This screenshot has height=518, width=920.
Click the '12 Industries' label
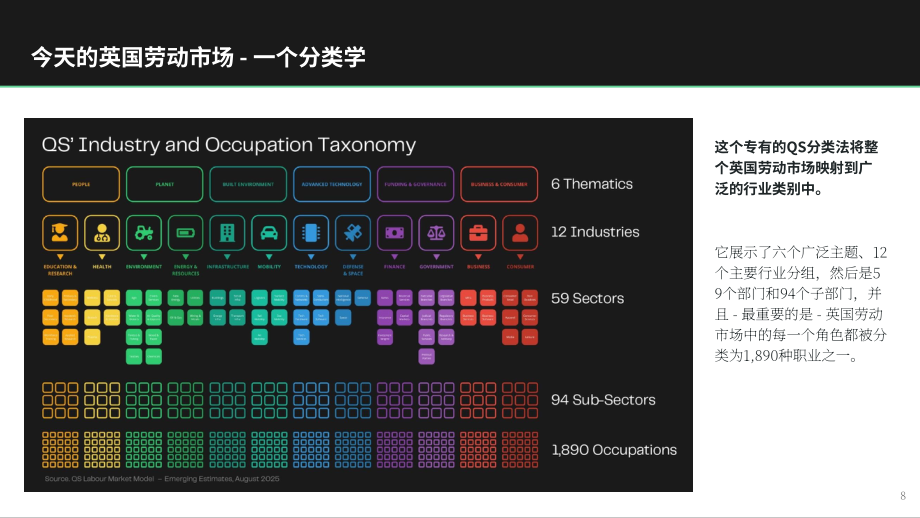(x=595, y=232)
